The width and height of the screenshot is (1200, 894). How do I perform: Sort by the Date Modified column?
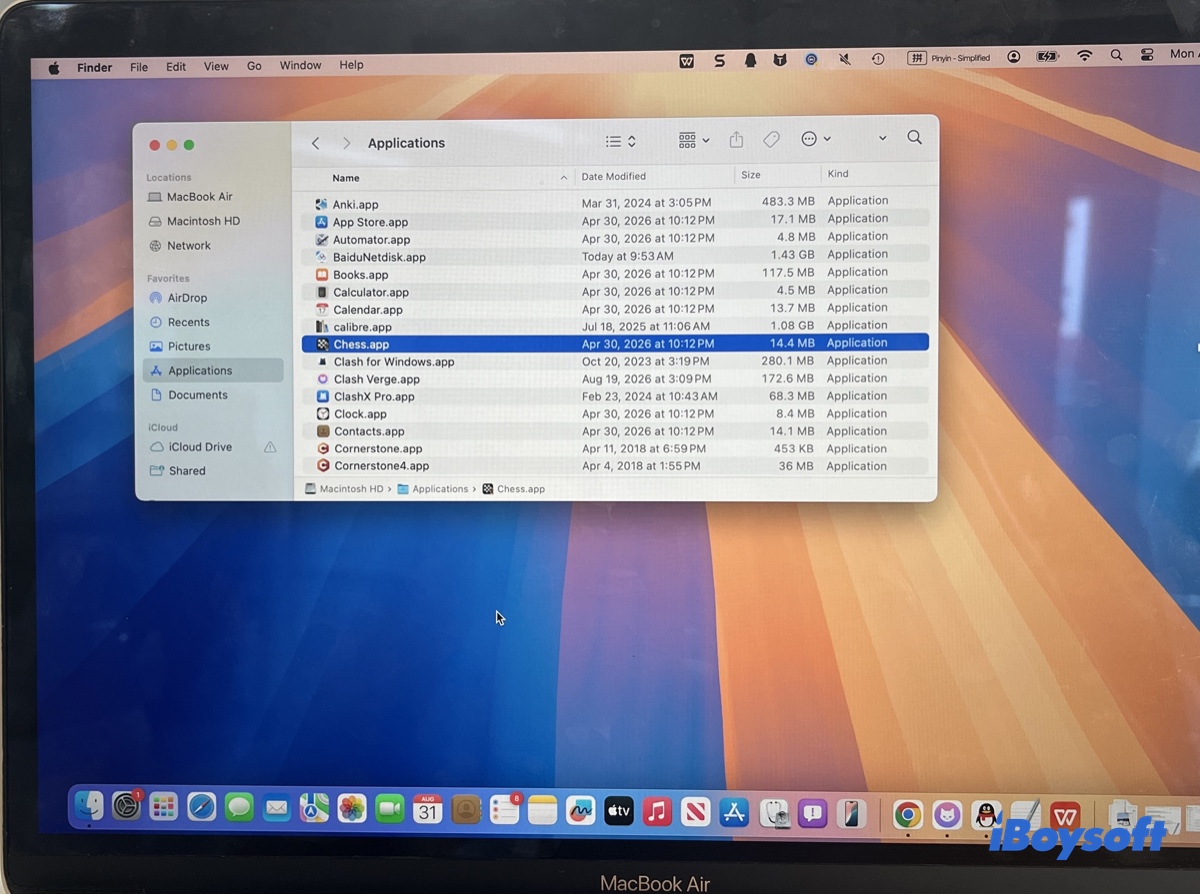coord(614,176)
